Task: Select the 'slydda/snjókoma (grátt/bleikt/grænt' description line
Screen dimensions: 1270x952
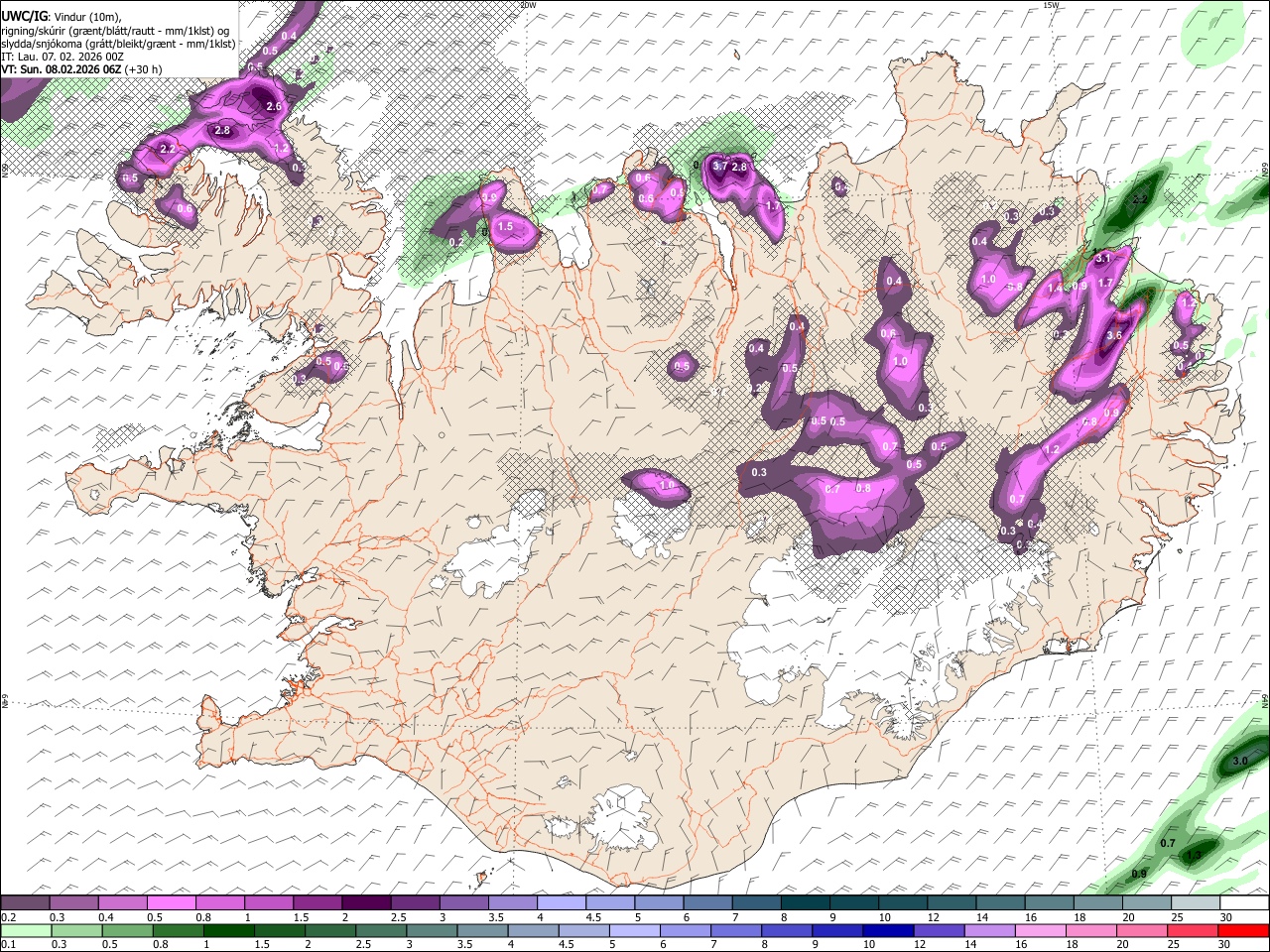Action: pyautogui.click(x=119, y=44)
